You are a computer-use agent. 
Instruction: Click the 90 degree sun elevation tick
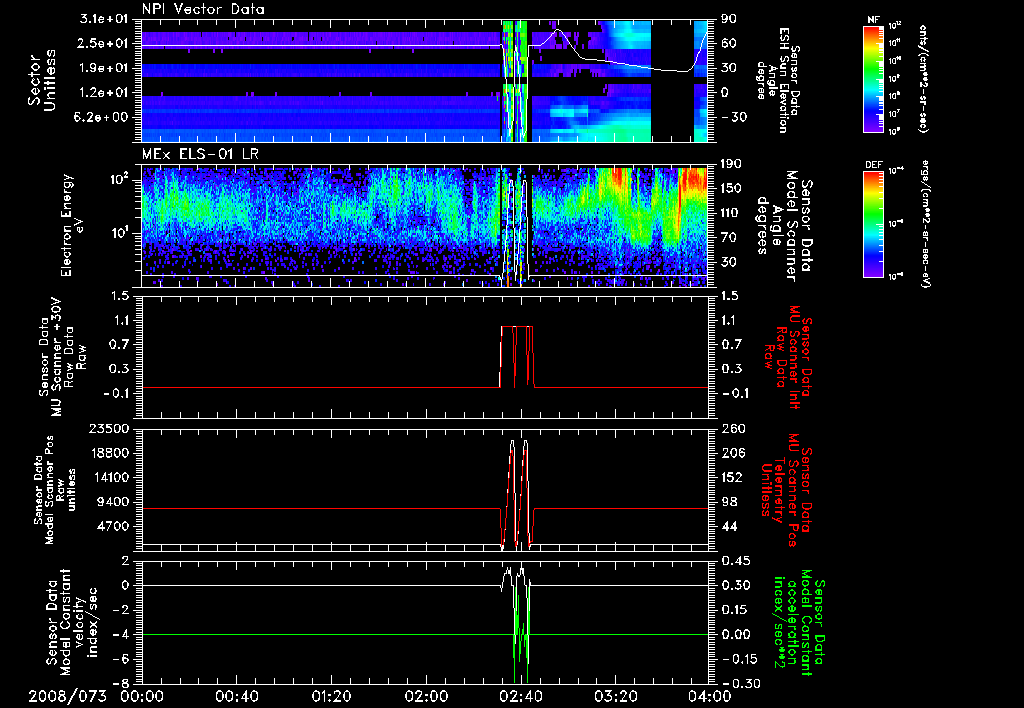point(726,19)
